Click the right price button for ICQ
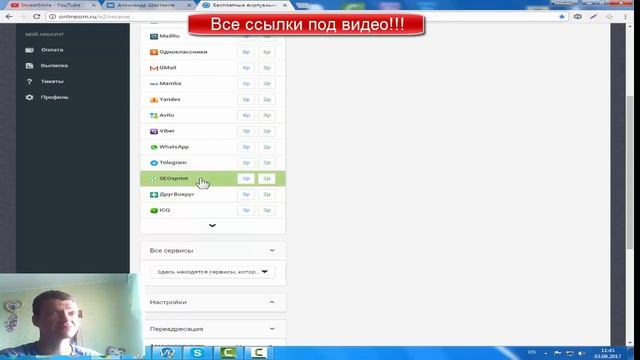The width and height of the screenshot is (640, 360). pyautogui.click(x=267, y=211)
